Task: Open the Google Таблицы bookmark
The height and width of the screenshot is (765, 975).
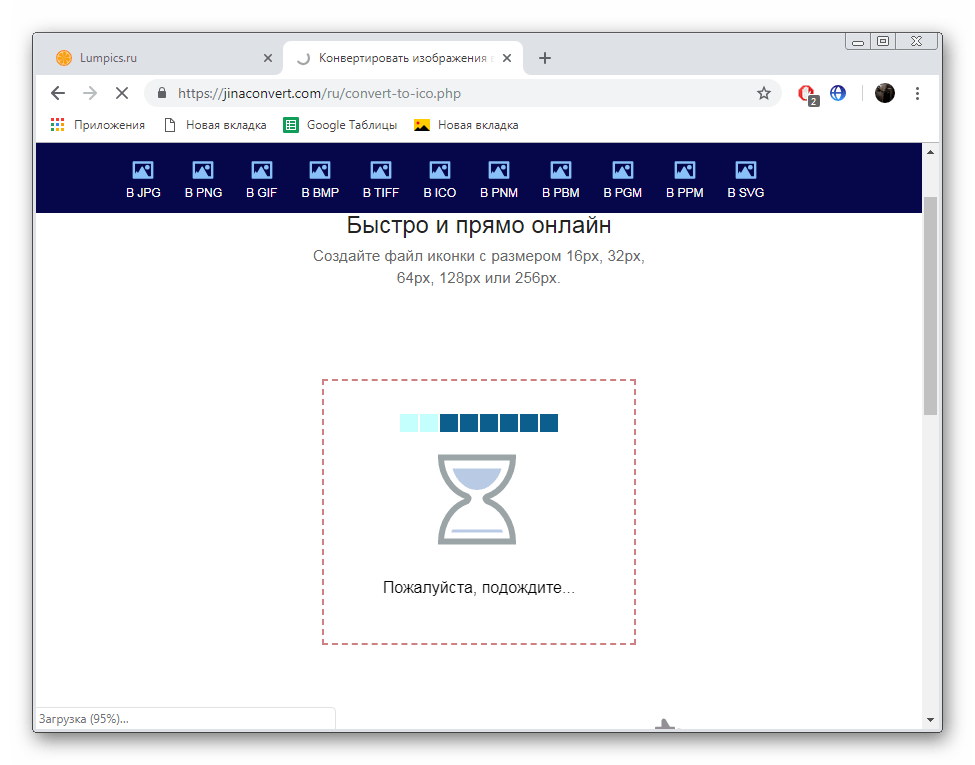Action: click(x=340, y=125)
